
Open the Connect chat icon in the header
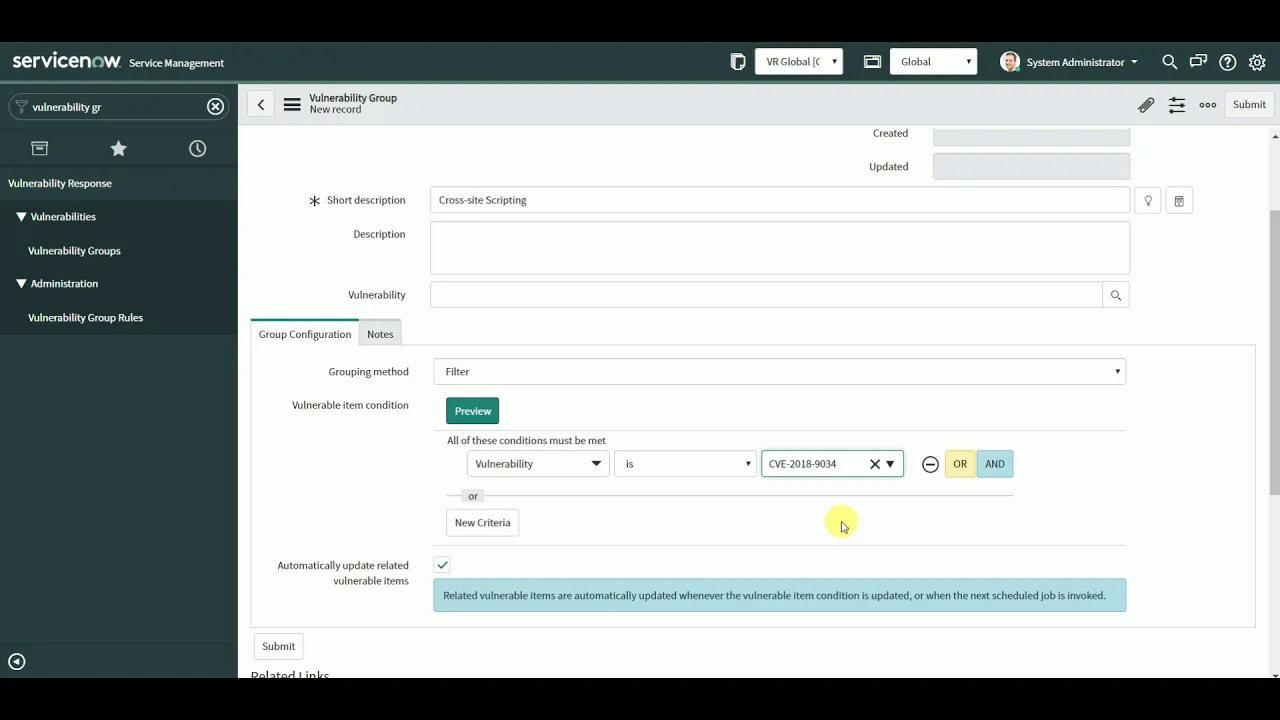(1197, 62)
